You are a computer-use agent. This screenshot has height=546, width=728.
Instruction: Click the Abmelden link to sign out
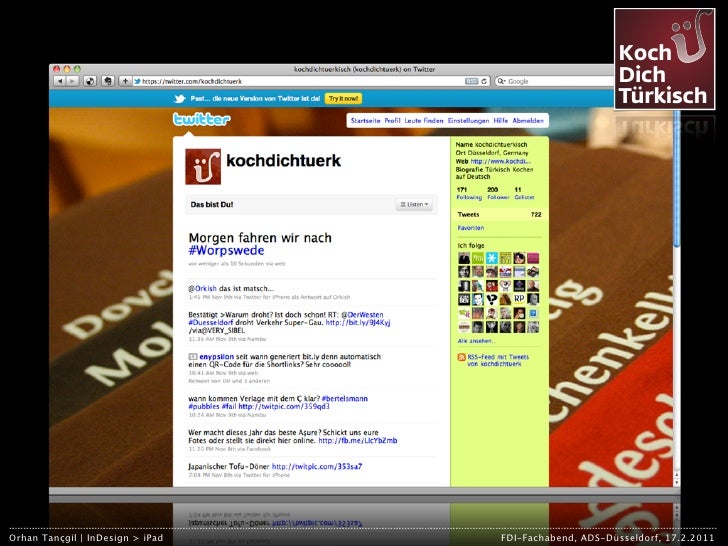528,121
